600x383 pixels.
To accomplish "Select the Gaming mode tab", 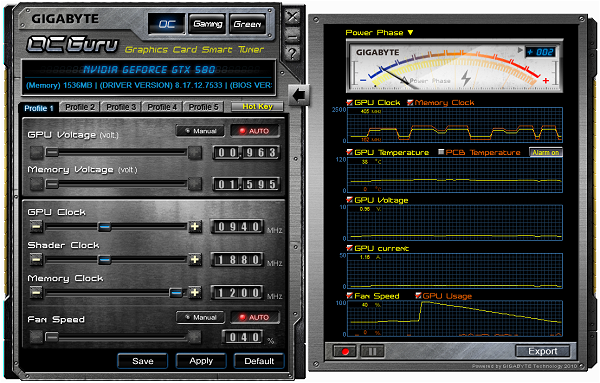I will (207, 24).
